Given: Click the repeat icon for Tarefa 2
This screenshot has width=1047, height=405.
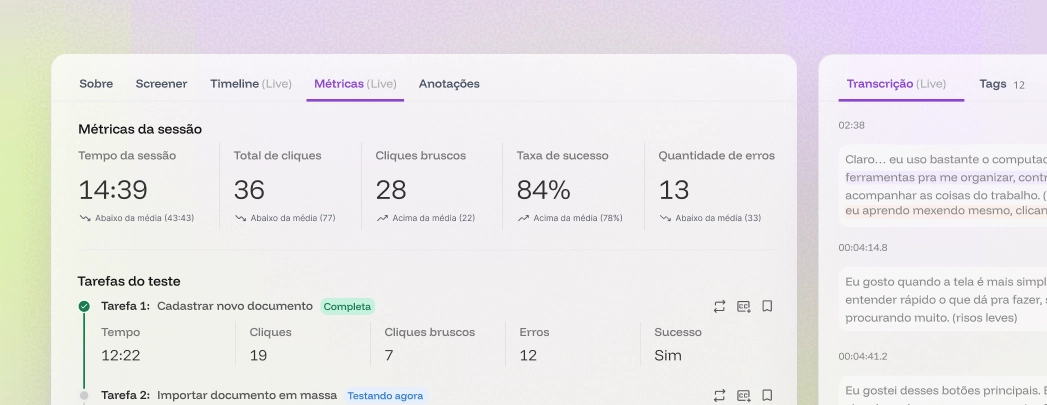Looking at the screenshot, I should pyautogui.click(x=719, y=395).
